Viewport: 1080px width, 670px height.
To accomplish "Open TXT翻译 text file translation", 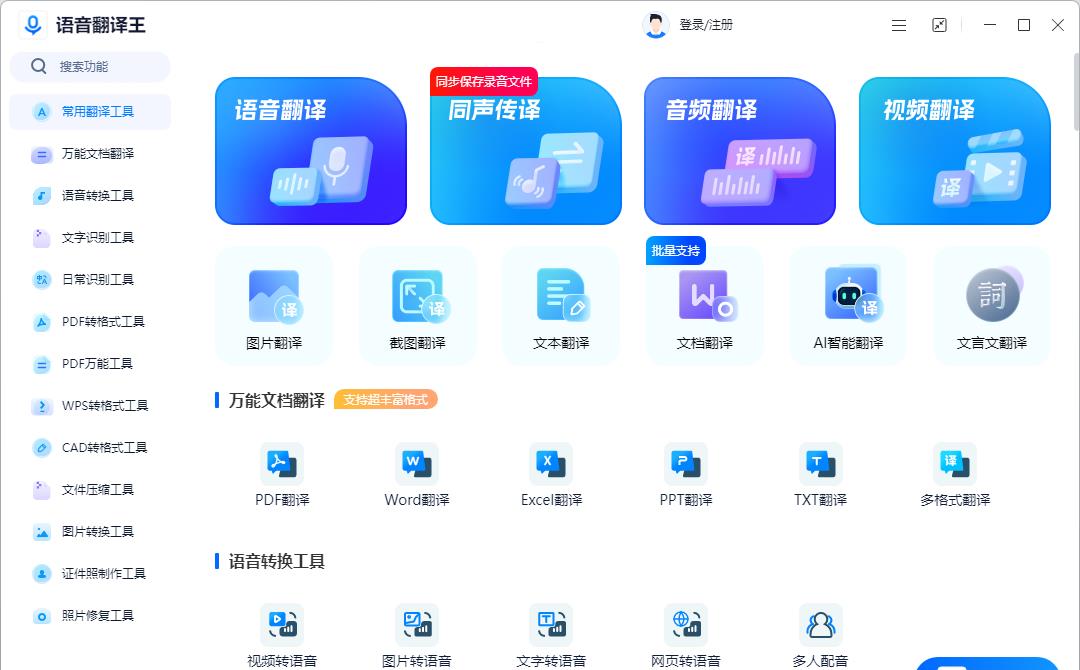I will (x=819, y=473).
